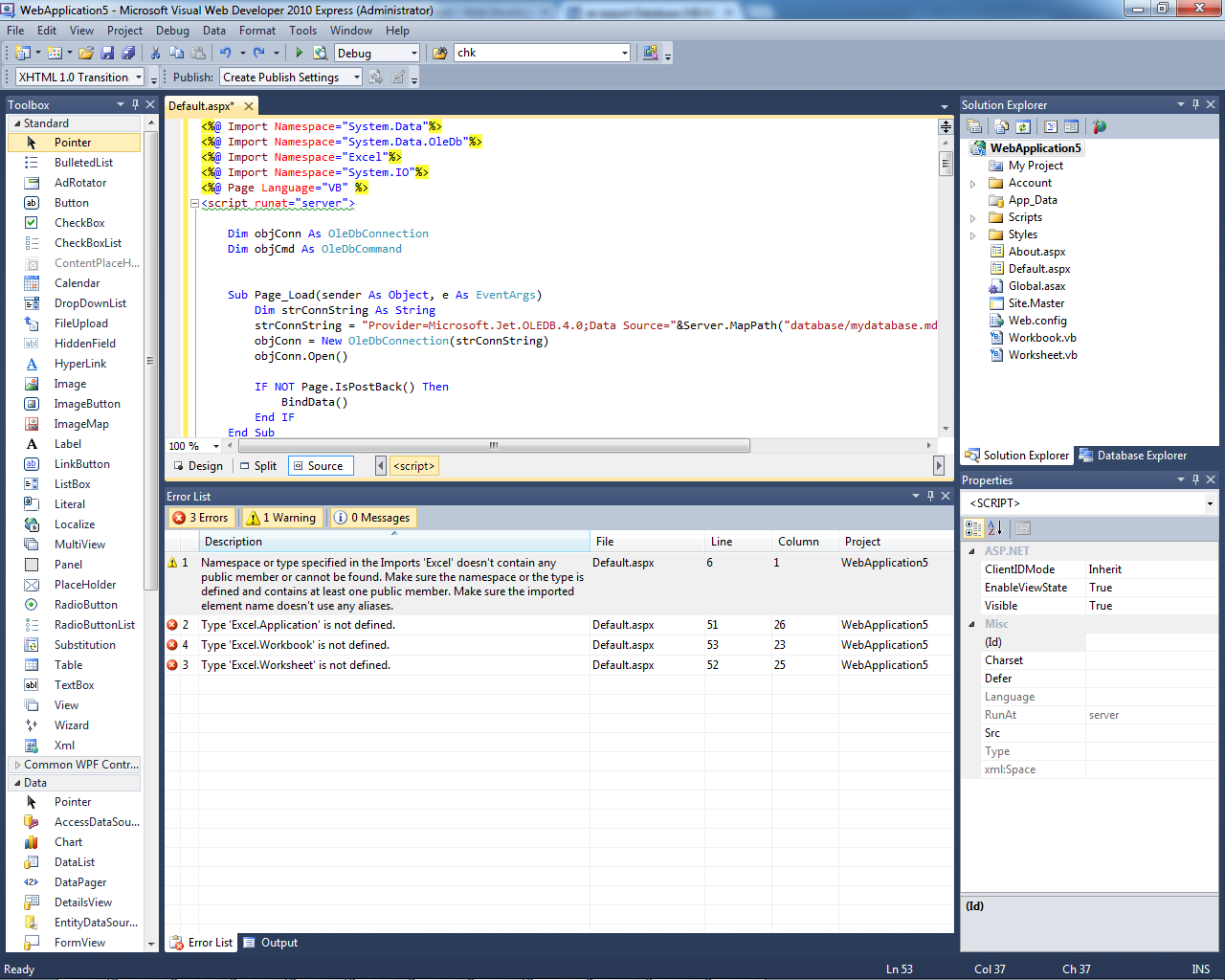Open the XHTML 1.0 Transitional dropdown
The height and width of the screenshot is (980, 1225).
(x=139, y=78)
